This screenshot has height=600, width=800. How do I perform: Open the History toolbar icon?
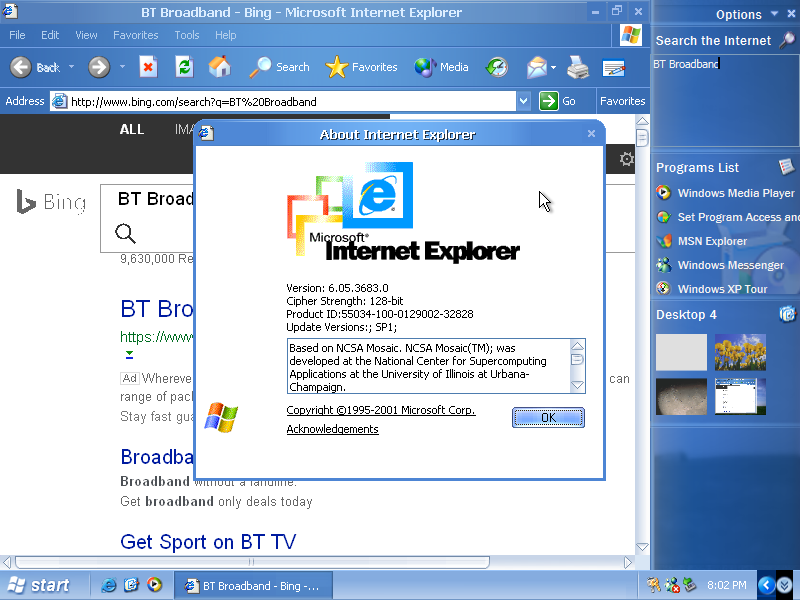coord(497,67)
